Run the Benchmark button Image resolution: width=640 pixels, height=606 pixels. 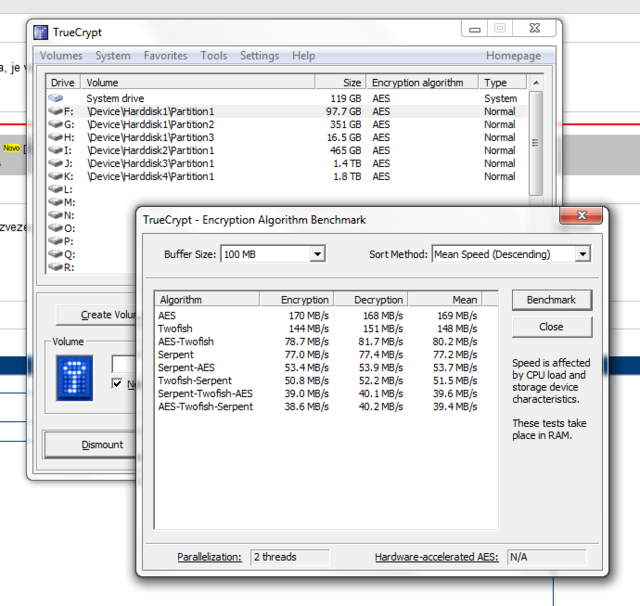(551, 300)
